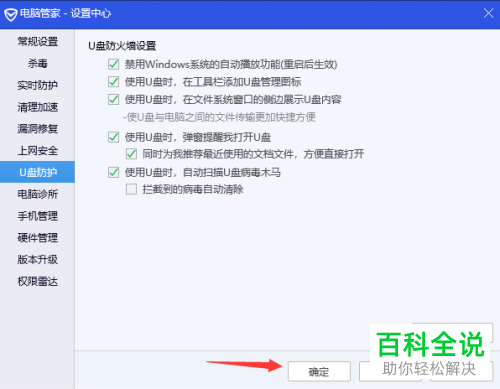
Task: Select the 清理加速 section
Action: (x=37, y=107)
